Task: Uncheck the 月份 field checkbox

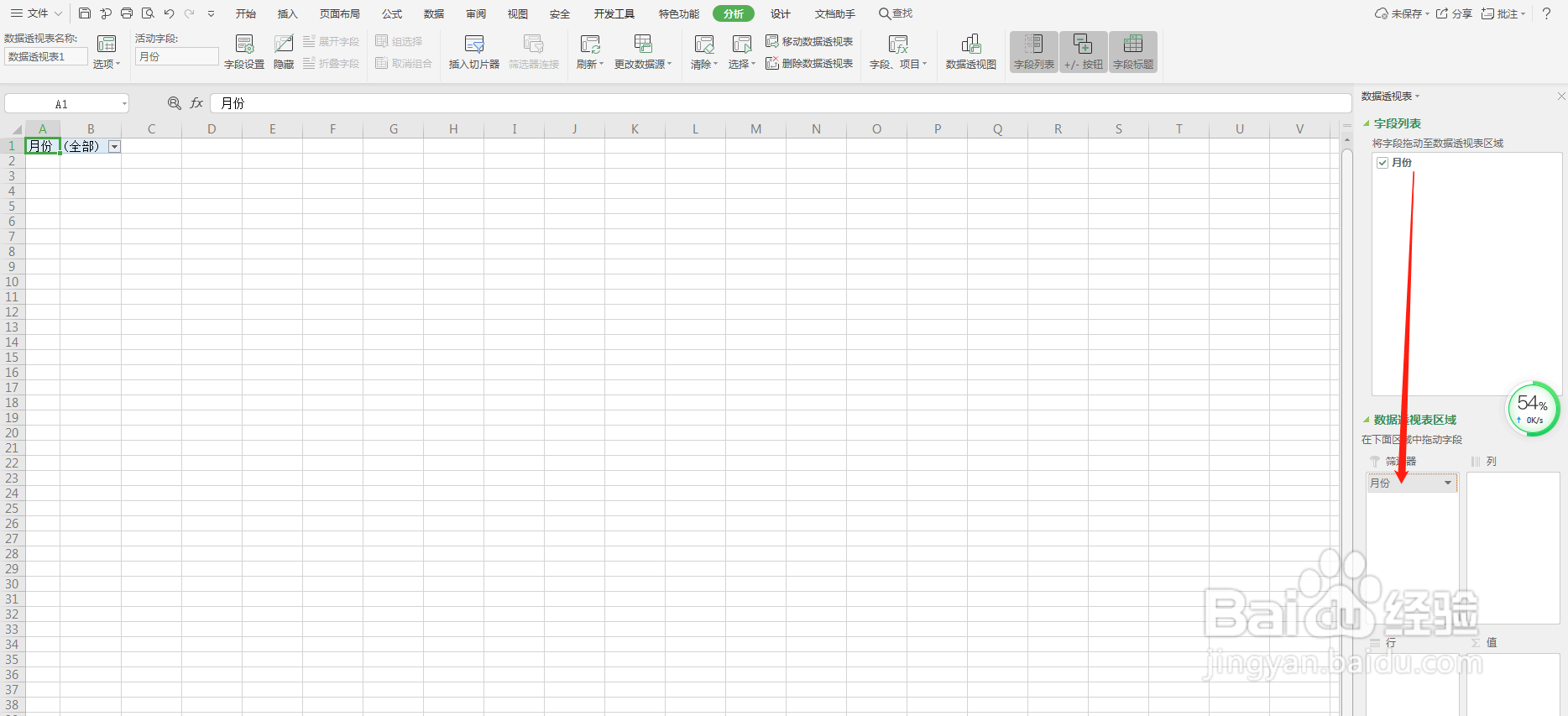Action: [1382, 163]
